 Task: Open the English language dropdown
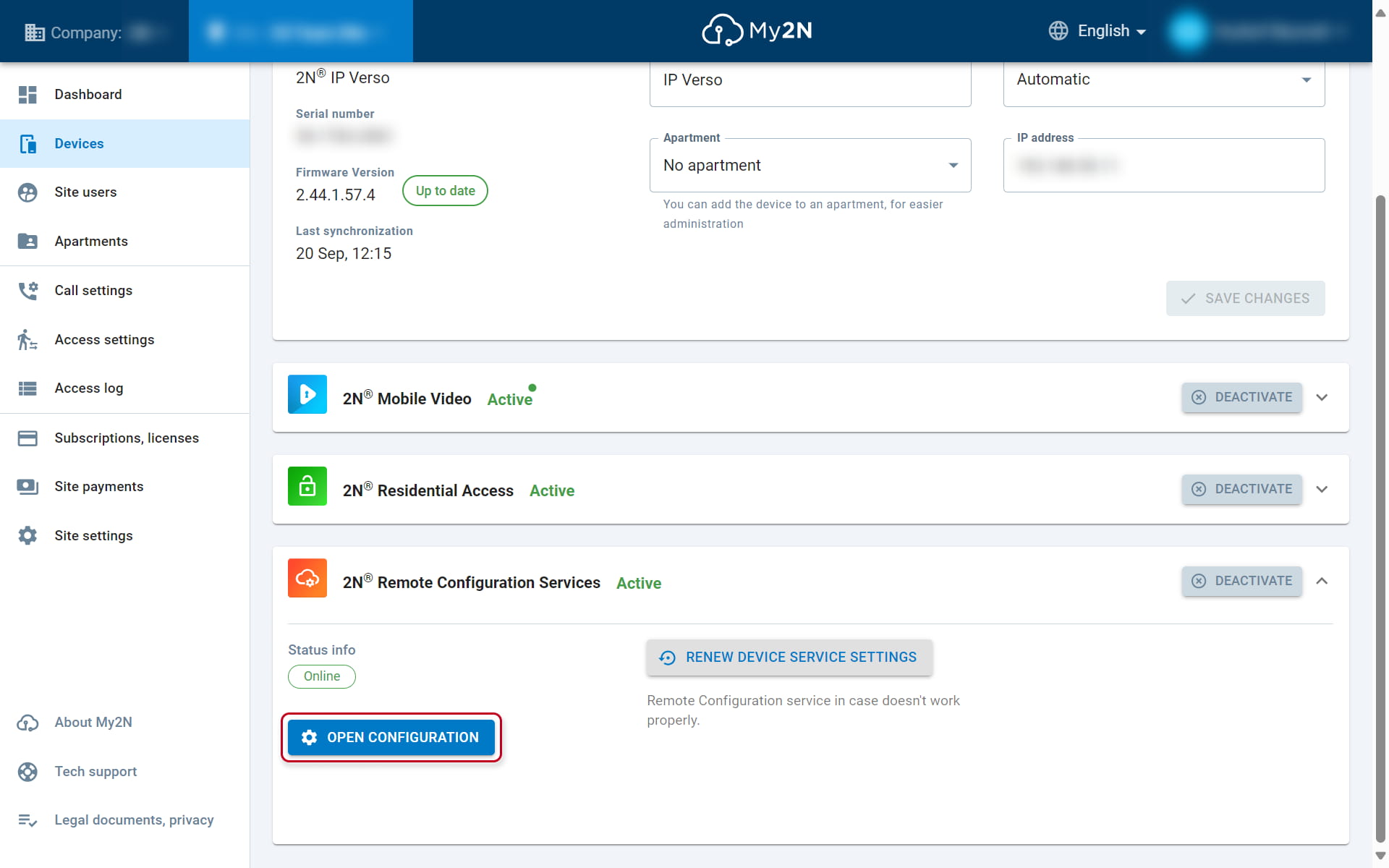pos(1097,31)
